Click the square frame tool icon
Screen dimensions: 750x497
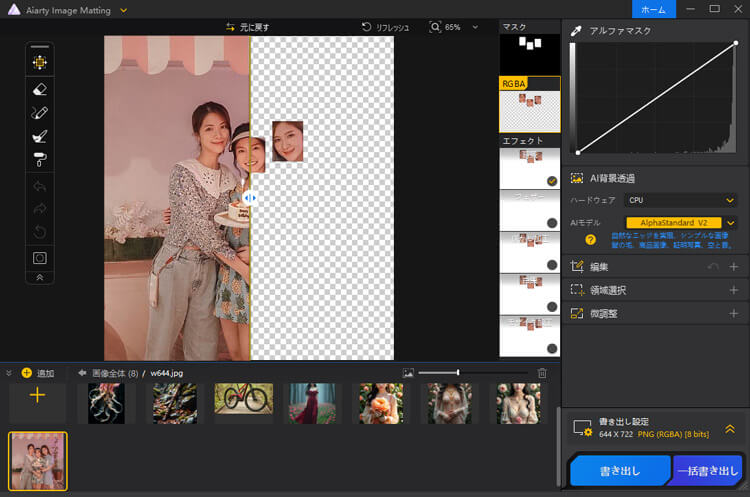tap(40, 257)
